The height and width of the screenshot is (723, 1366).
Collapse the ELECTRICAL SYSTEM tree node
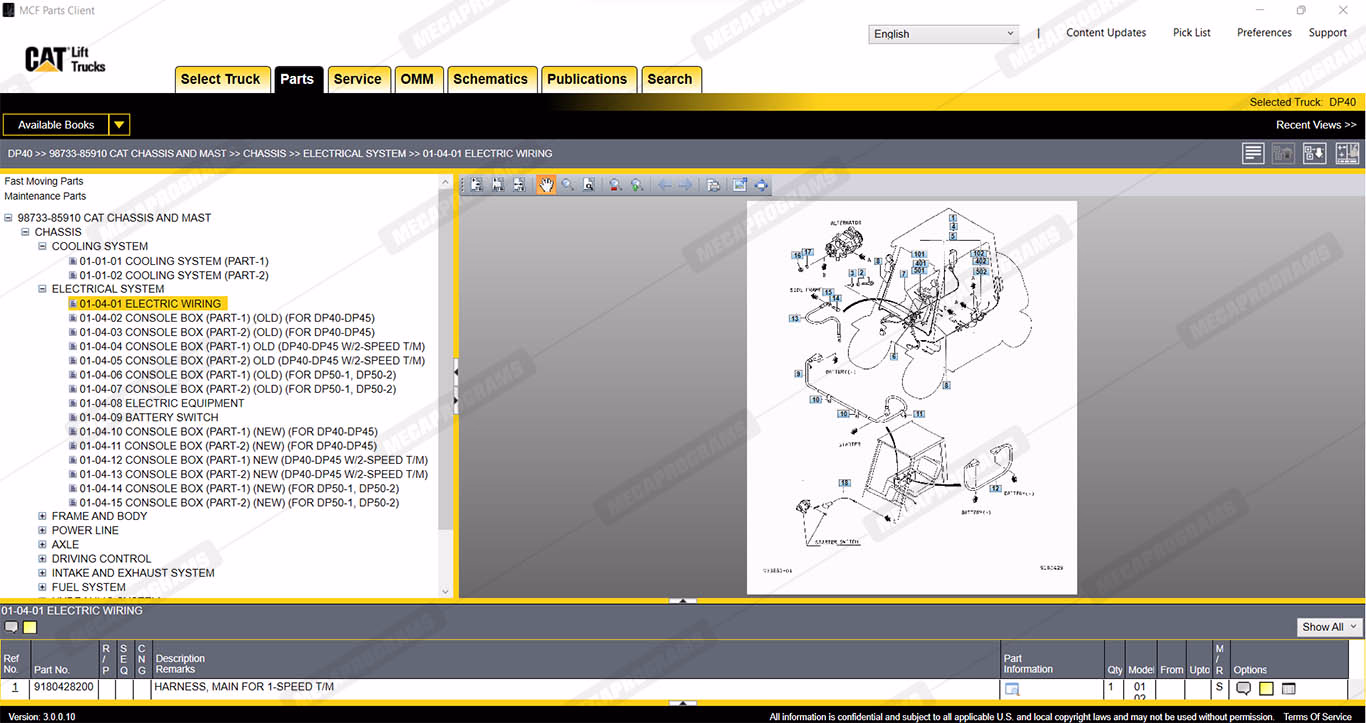coord(42,289)
